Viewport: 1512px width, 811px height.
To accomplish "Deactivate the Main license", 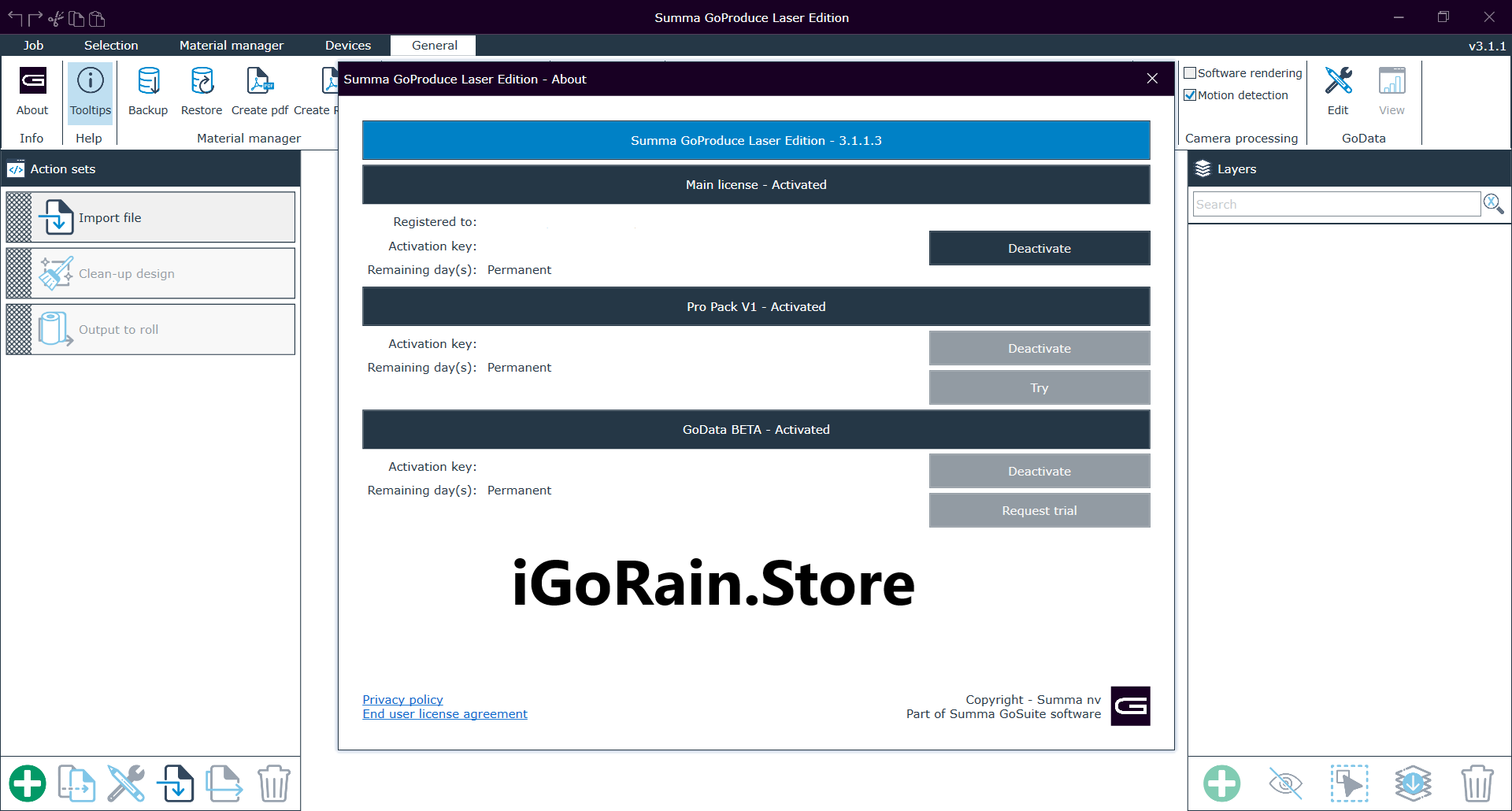I will coord(1039,248).
